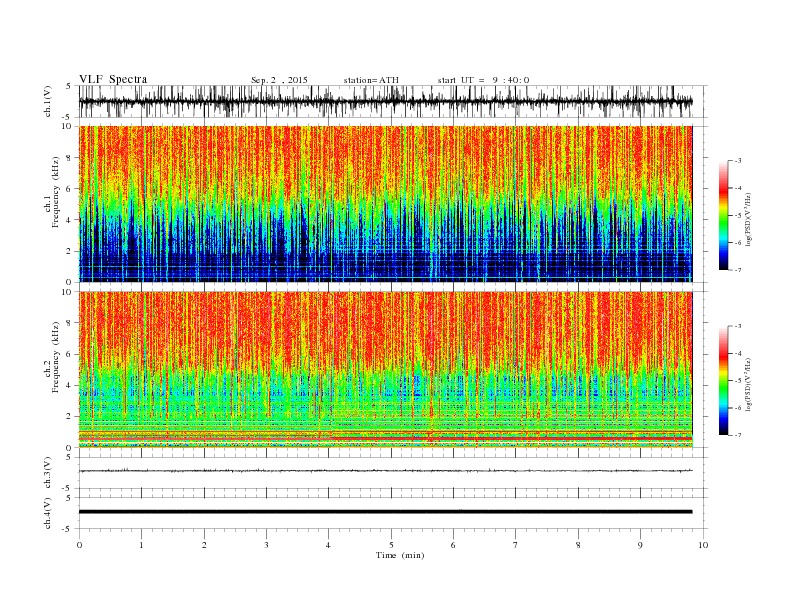Click the ch.1 'Frequency (kHz)' axis label
This screenshot has height=612, width=792.
(56, 192)
